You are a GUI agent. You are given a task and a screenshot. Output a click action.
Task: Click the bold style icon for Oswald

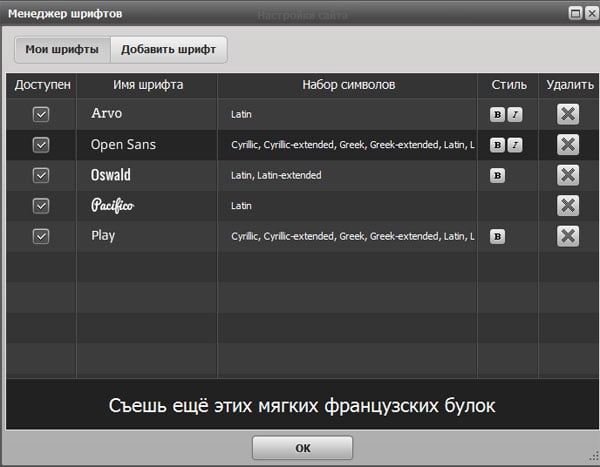pos(497,176)
